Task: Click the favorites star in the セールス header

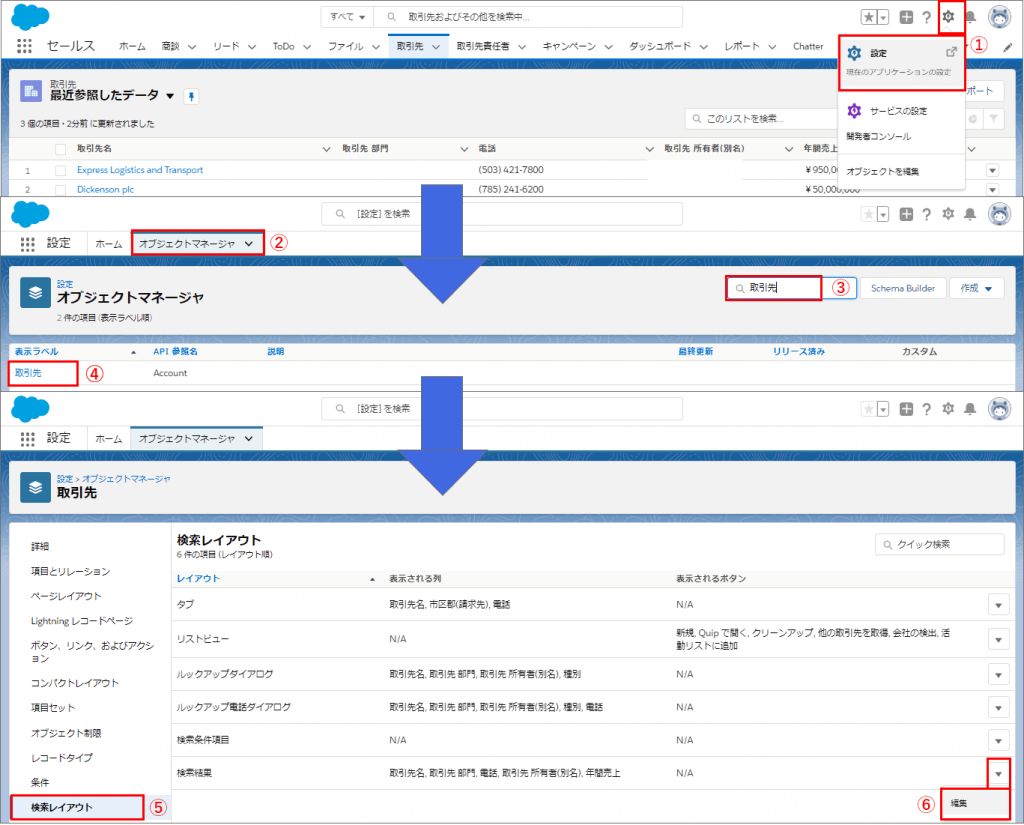Action: 869,18
